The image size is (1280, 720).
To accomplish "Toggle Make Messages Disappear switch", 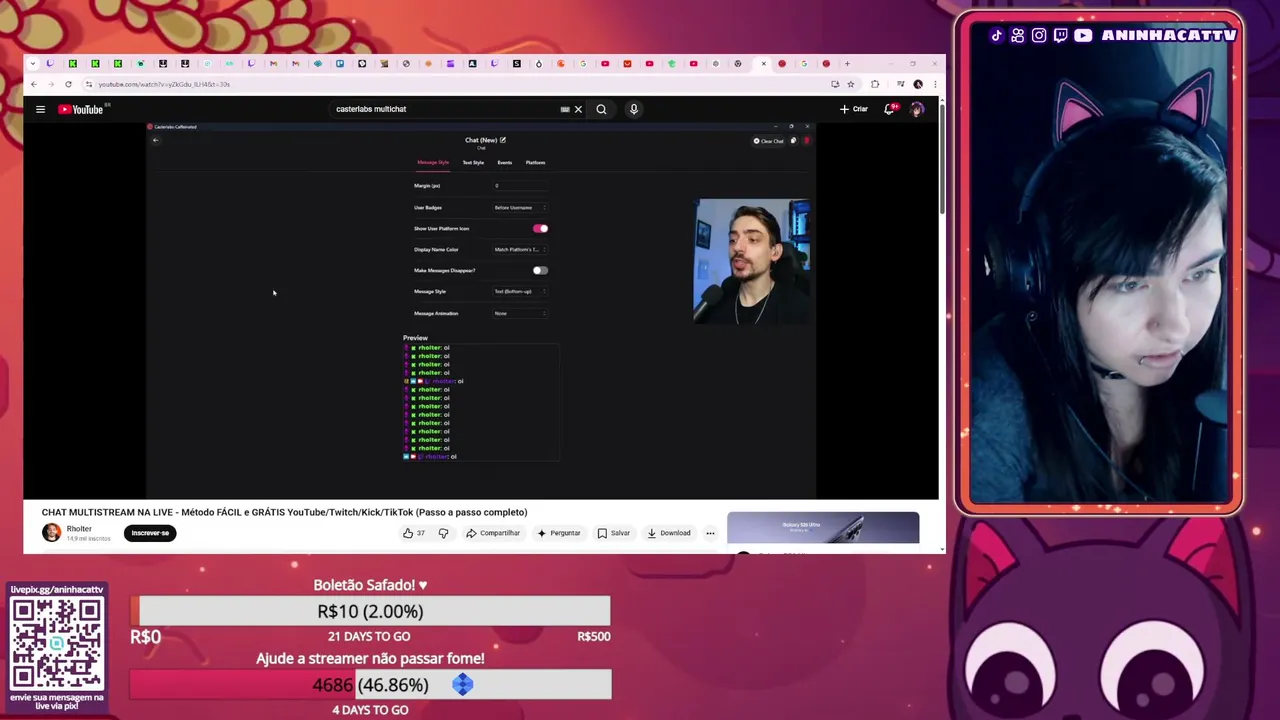I will (540, 270).
